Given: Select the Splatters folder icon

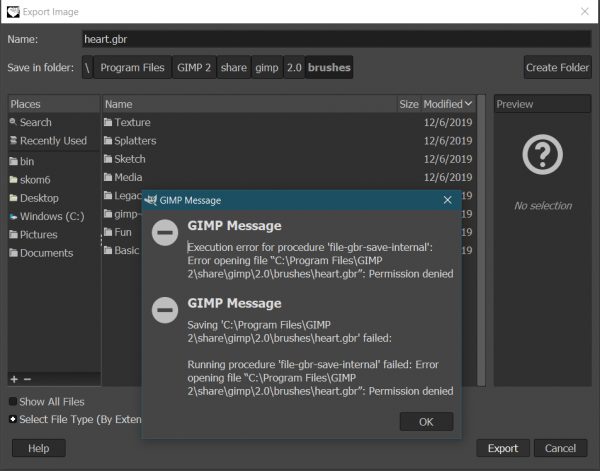Looking at the screenshot, I should [x=108, y=141].
